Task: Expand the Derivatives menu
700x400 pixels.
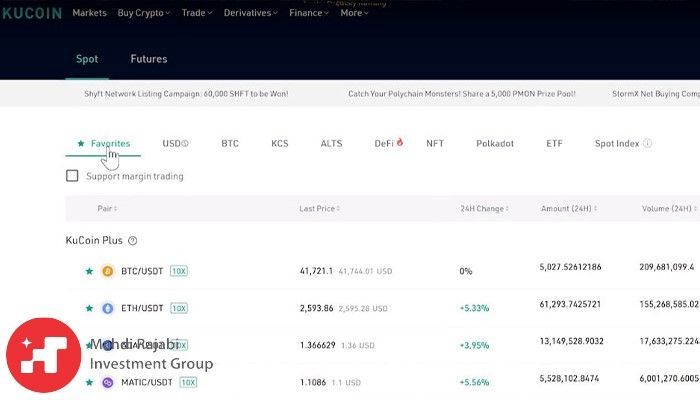Action: [249, 13]
